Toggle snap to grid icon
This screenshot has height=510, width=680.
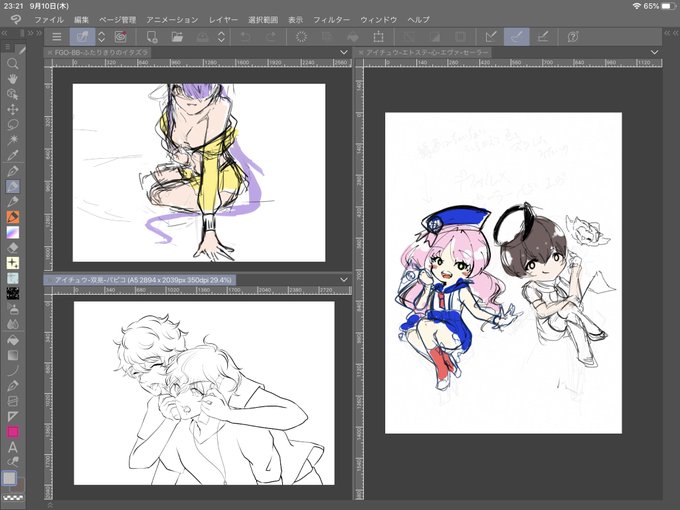(543, 37)
